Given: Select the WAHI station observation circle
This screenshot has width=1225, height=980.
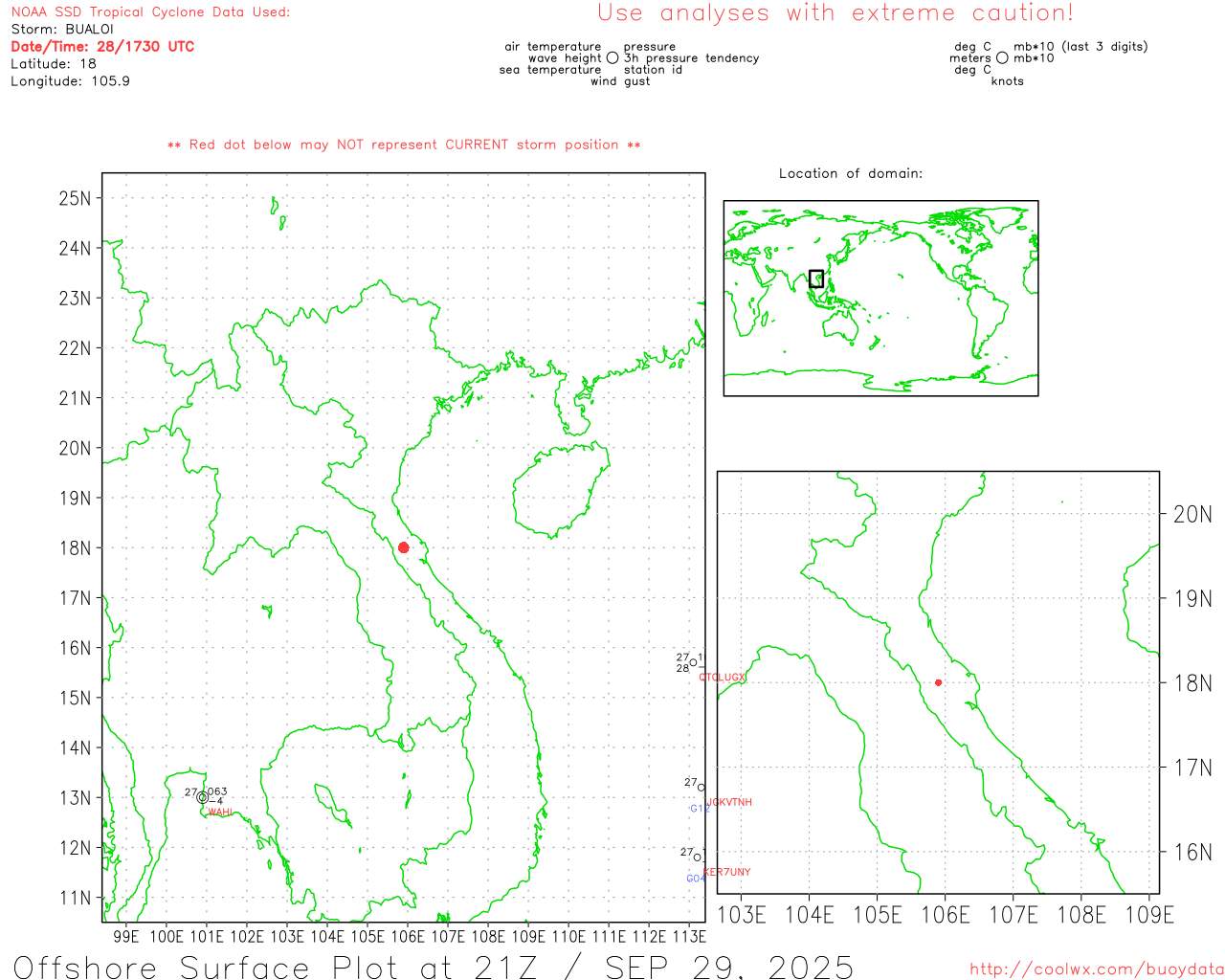Looking at the screenshot, I should [202, 797].
